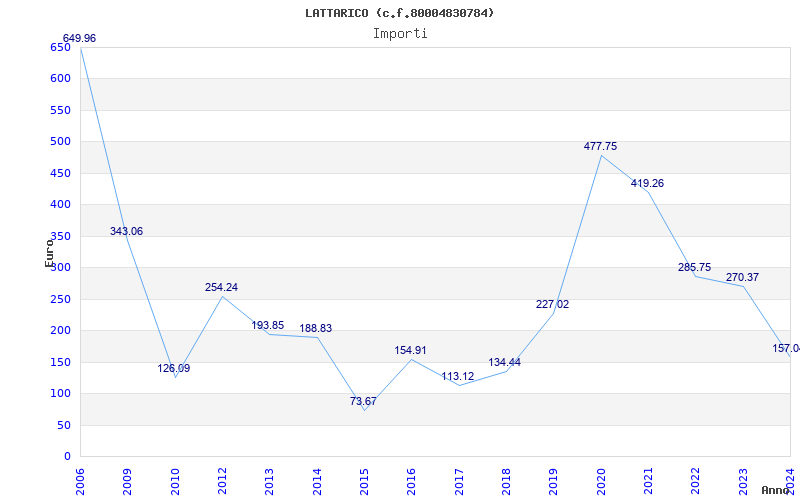Select the 113.12 data label
The height and width of the screenshot is (500, 800).
458,377
